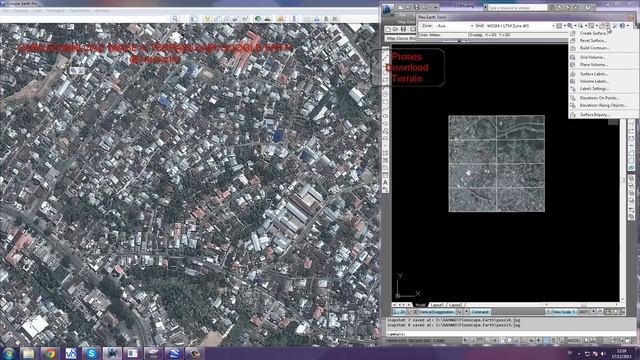Click Google Earth add placemark icon

tap(207, 18)
